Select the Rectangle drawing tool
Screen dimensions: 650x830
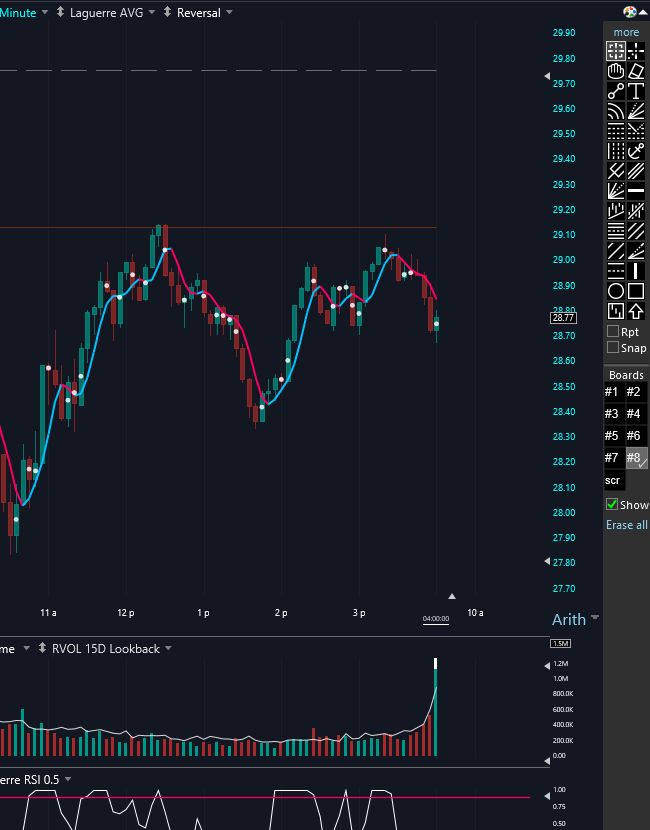(x=634, y=290)
